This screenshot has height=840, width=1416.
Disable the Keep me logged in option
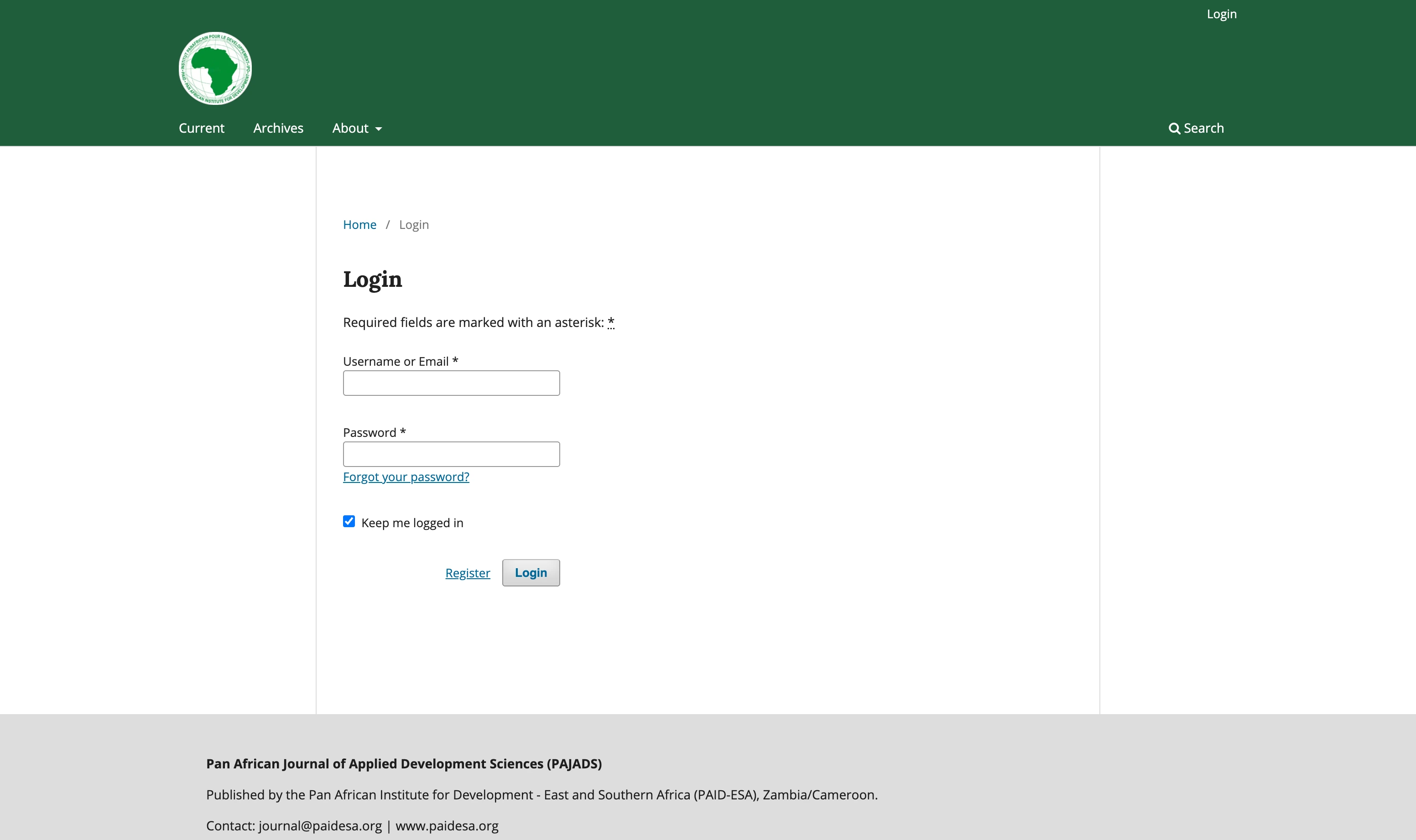(349, 521)
